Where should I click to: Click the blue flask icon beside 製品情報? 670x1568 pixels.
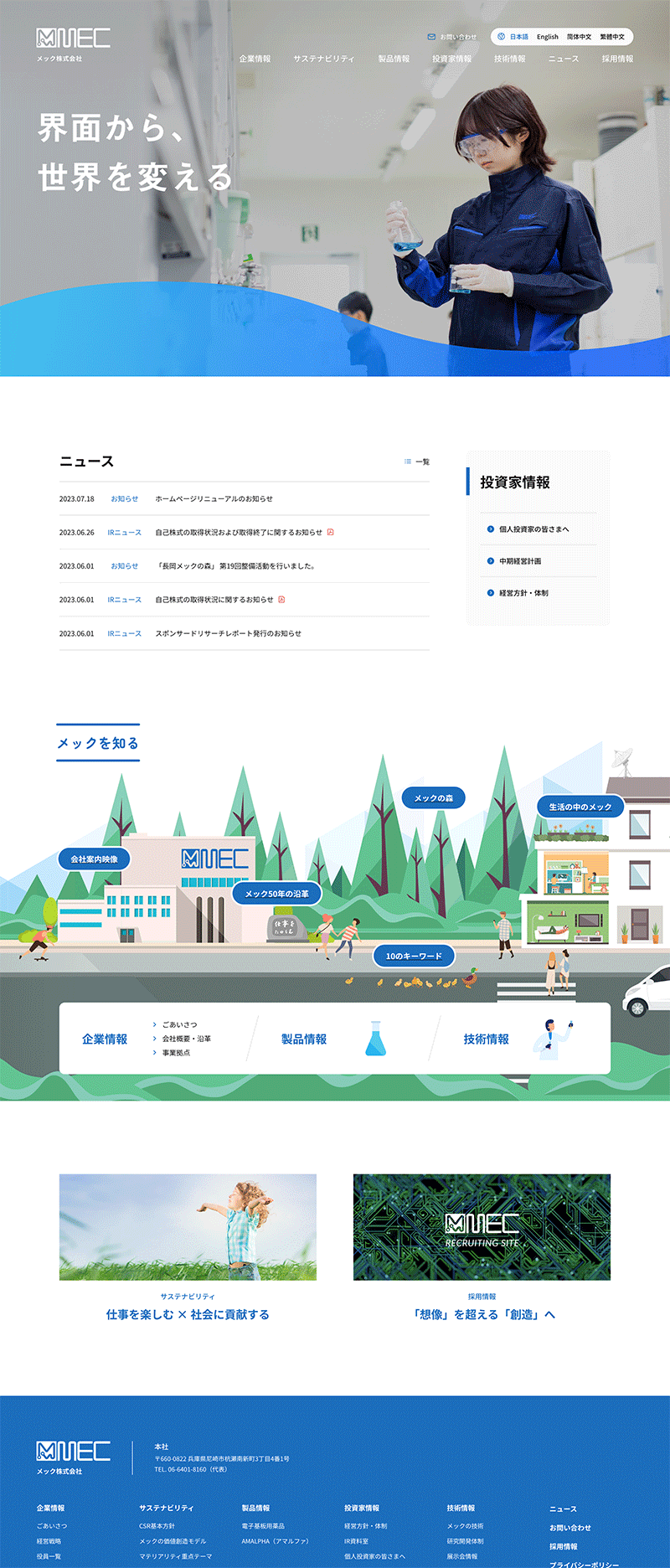click(x=376, y=1039)
